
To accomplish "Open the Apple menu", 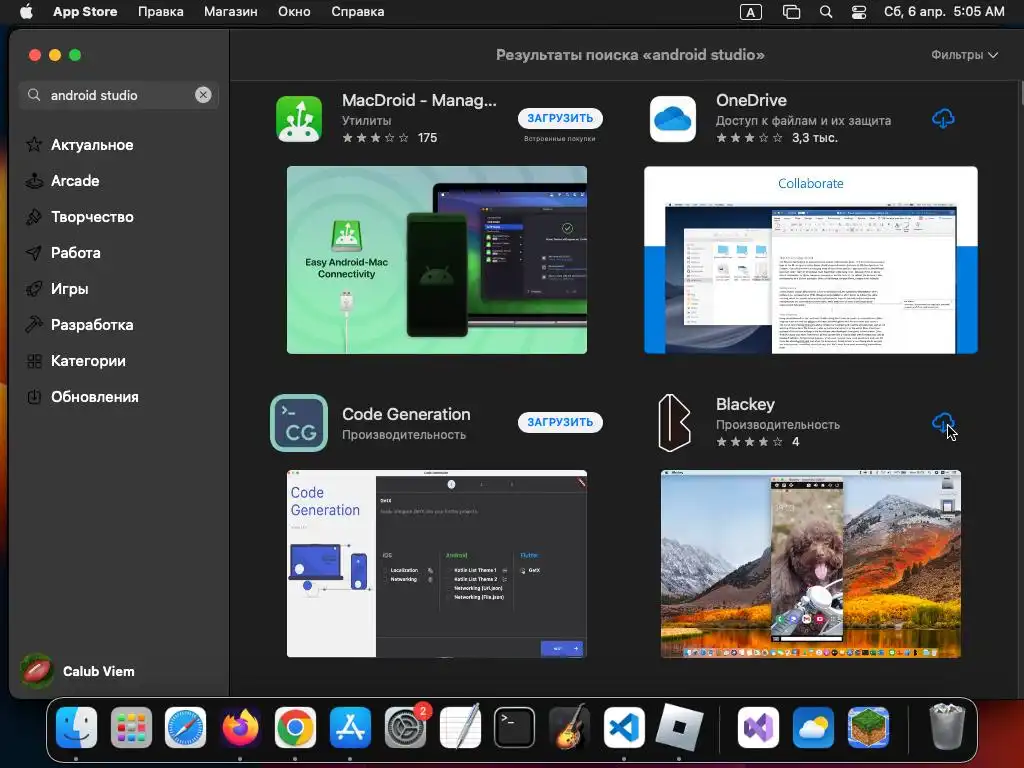I will click(26, 12).
